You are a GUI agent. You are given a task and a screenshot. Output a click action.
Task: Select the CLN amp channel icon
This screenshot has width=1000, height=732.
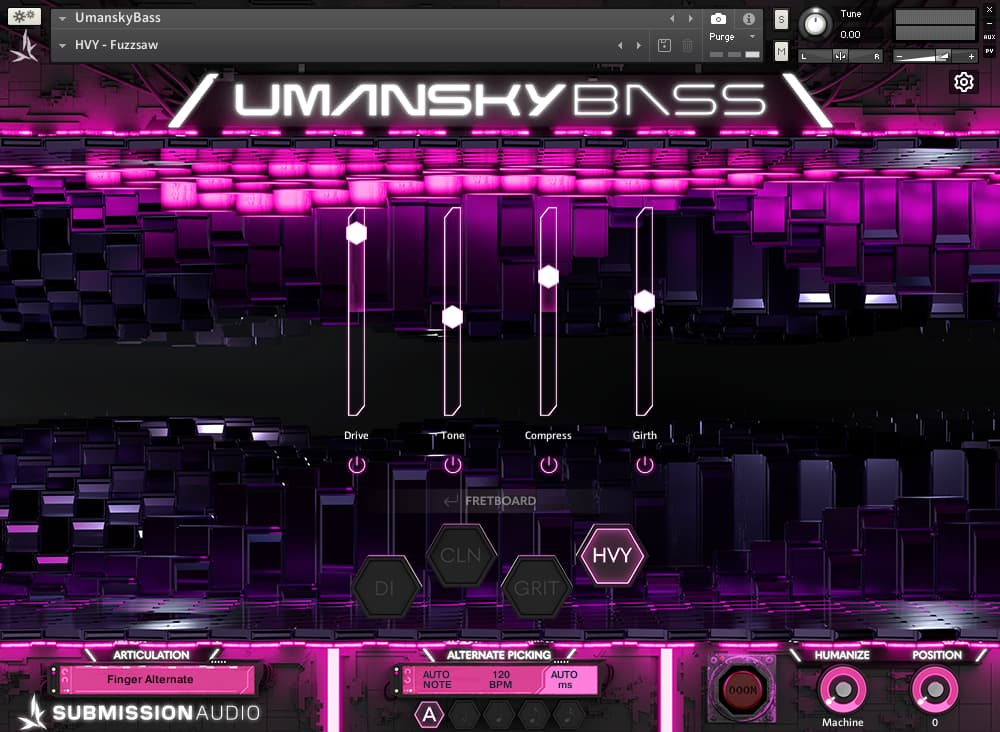[x=460, y=556]
